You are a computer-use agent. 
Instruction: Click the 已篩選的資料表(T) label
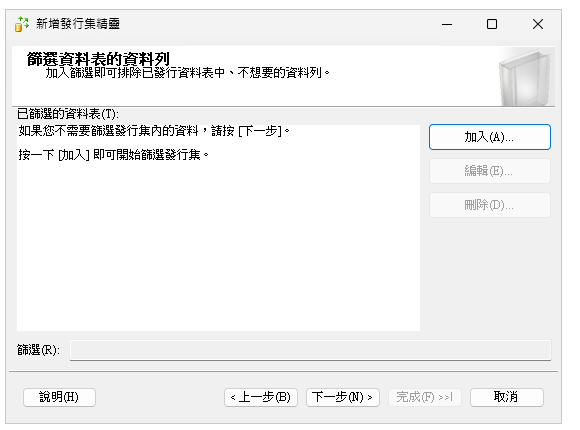(x=68, y=114)
